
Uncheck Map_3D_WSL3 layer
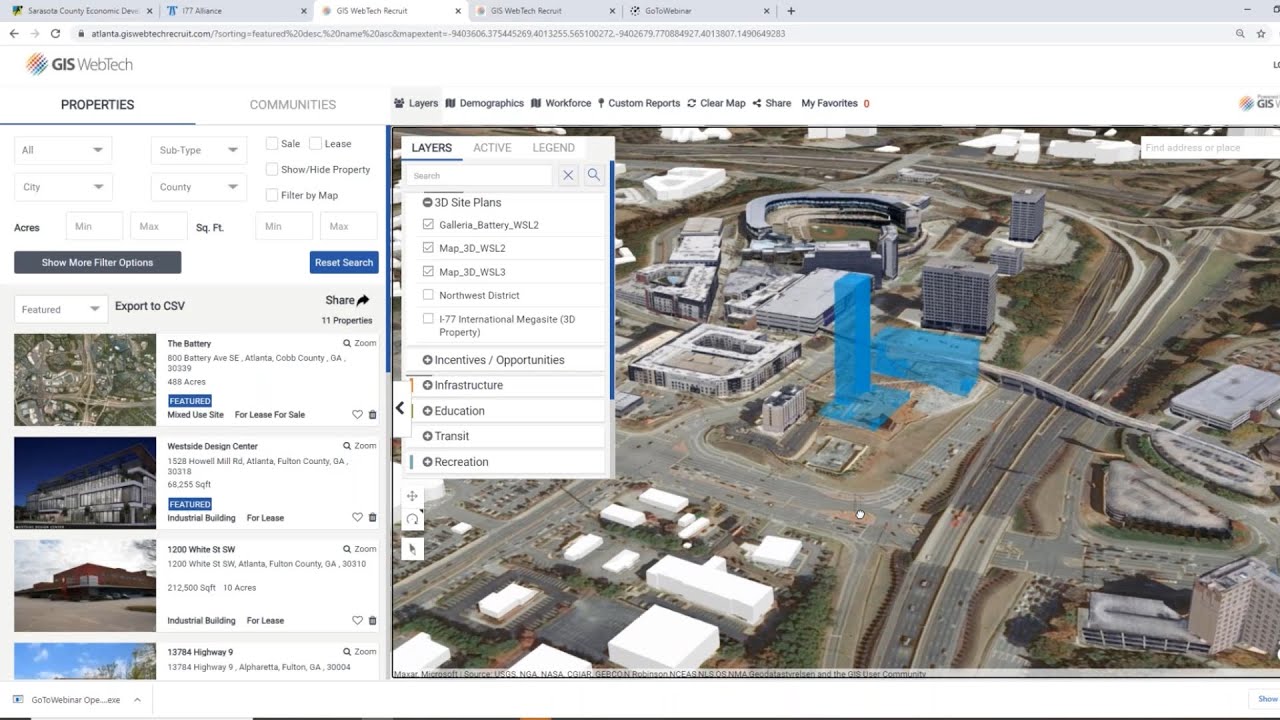point(428,272)
